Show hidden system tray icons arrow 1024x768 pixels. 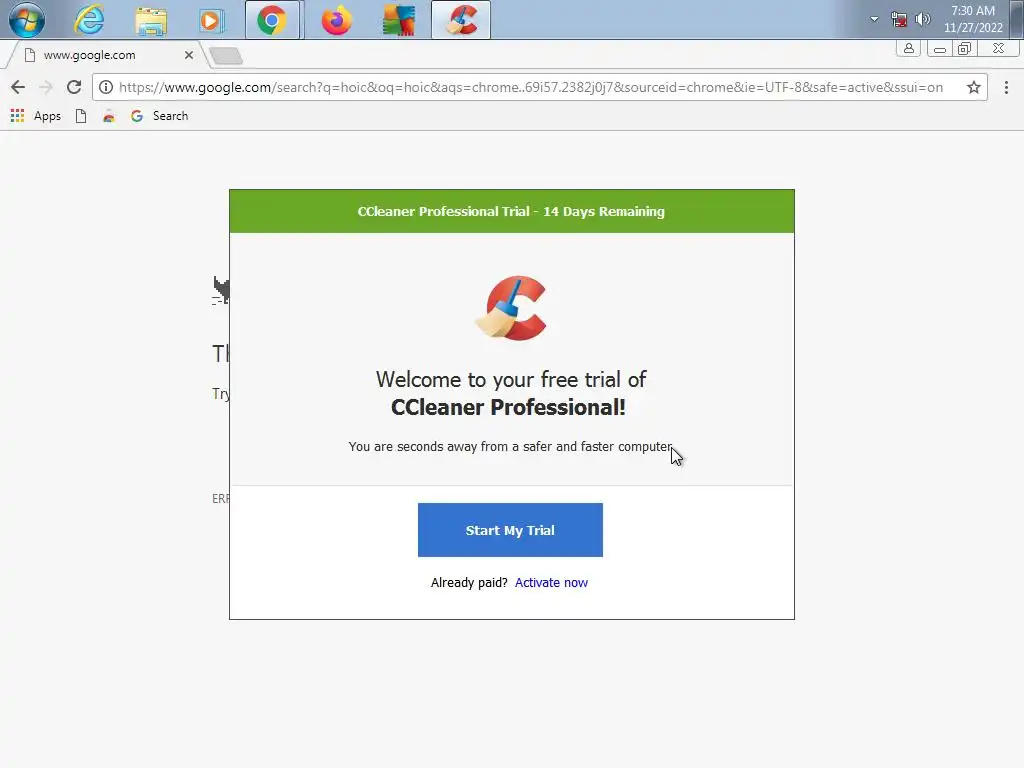[874, 19]
